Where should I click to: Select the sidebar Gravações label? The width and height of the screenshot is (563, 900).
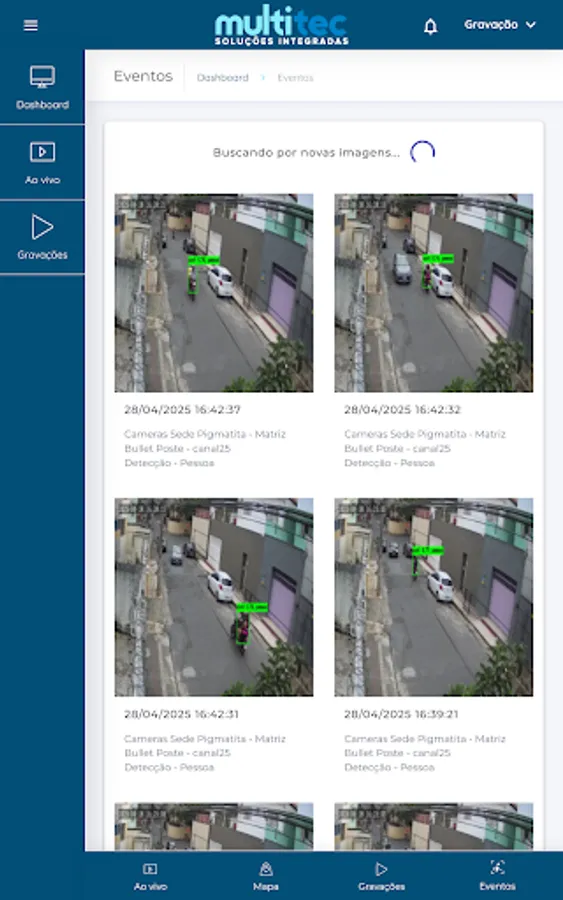42,255
